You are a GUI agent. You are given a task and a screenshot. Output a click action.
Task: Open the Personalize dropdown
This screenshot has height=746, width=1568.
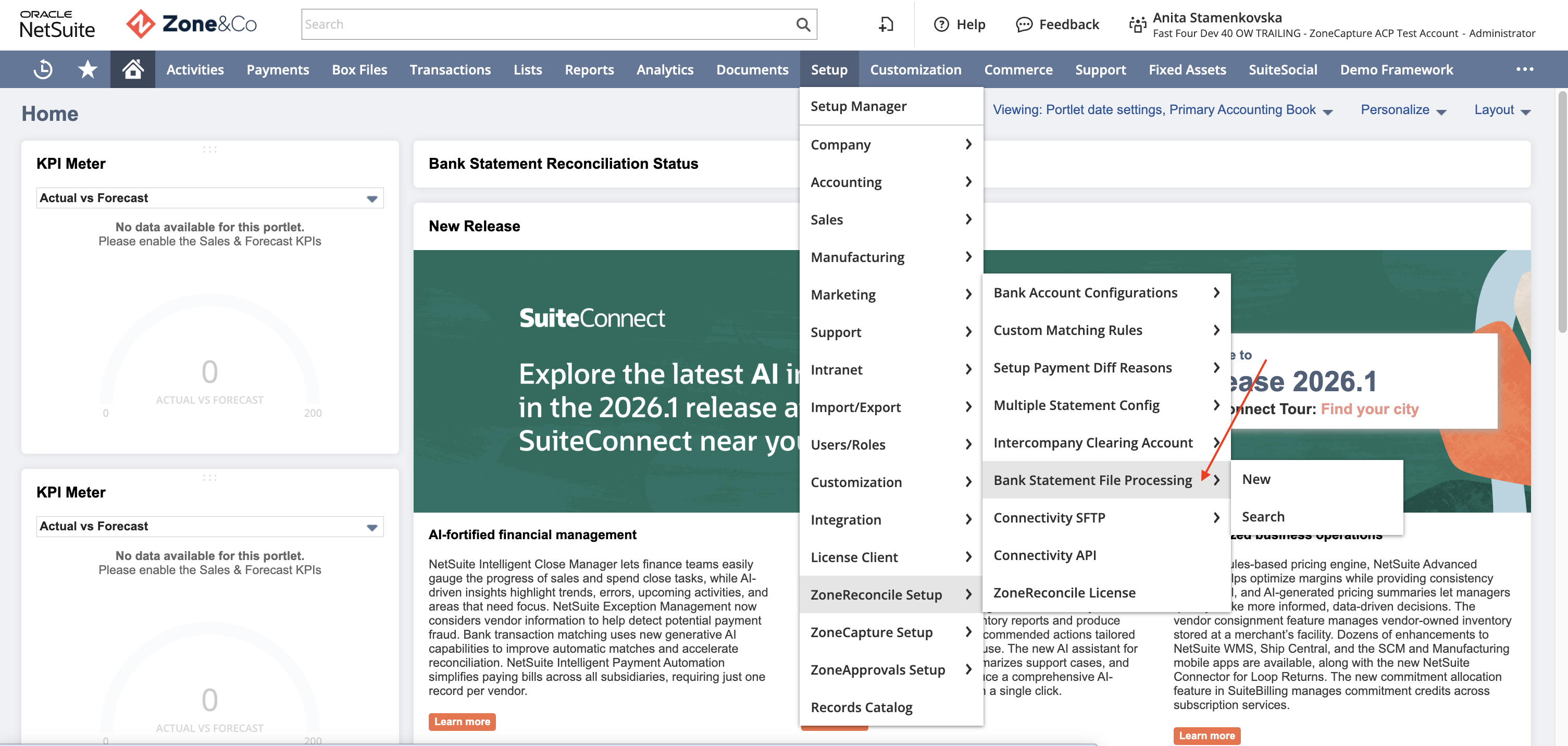pyautogui.click(x=1402, y=110)
